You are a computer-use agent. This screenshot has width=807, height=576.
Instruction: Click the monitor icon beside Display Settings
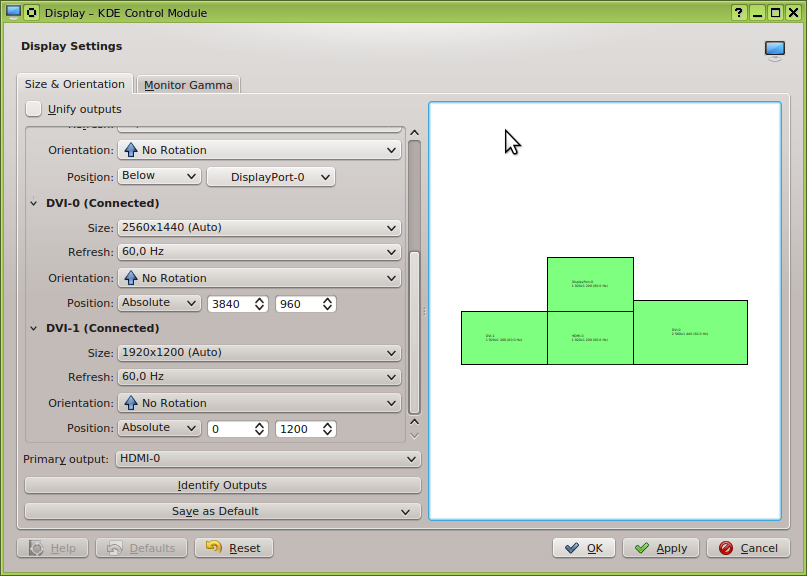point(775,50)
